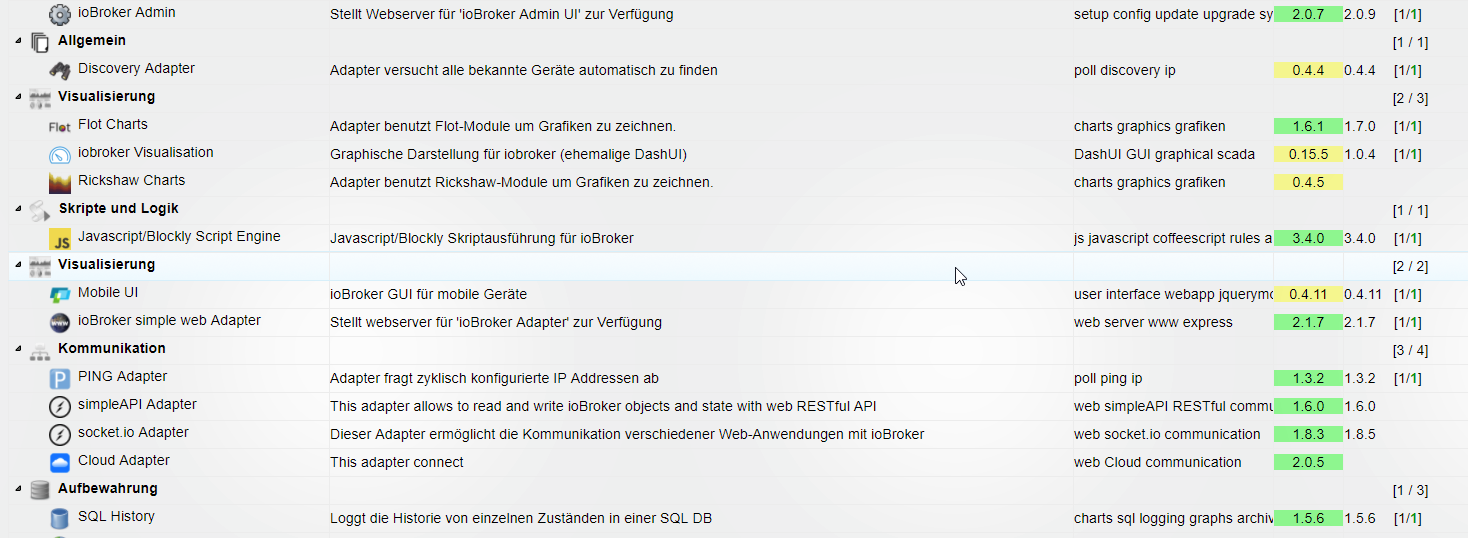Click keywords 'DashUI GUI graphical scada'
1468x538 pixels.
coord(1165,154)
